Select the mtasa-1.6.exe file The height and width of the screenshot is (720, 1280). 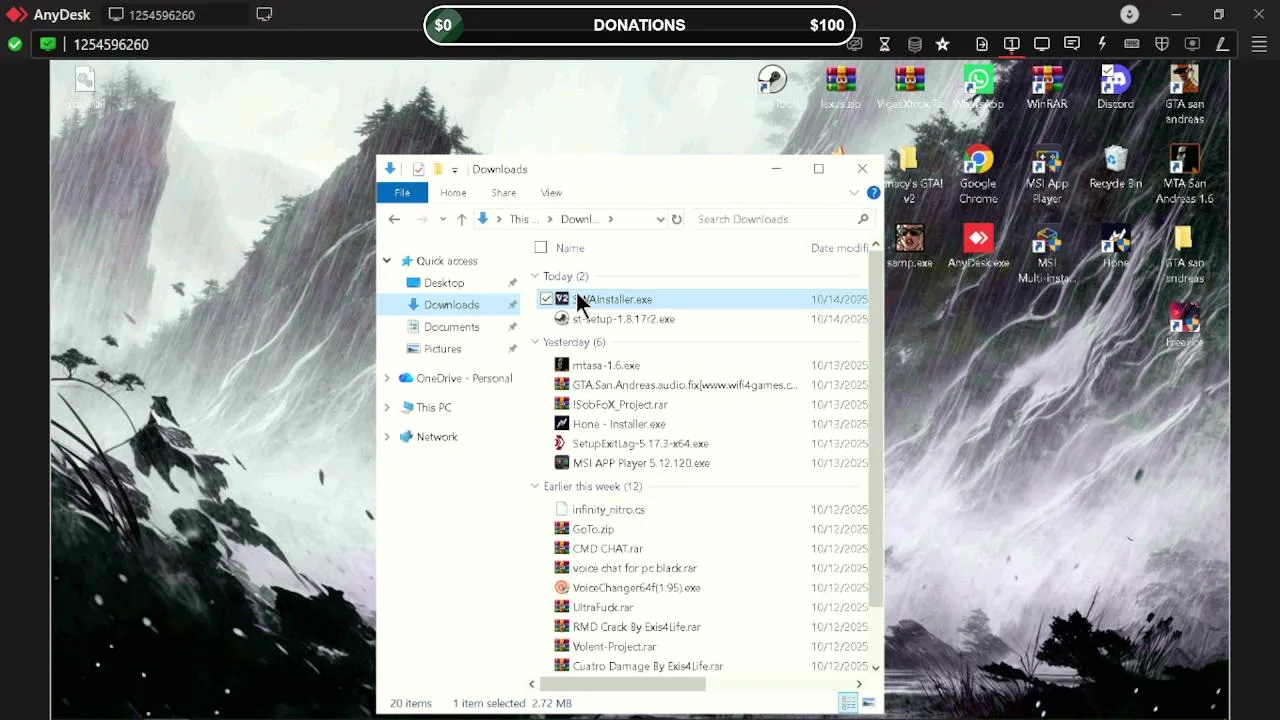click(x=606, y=366)
